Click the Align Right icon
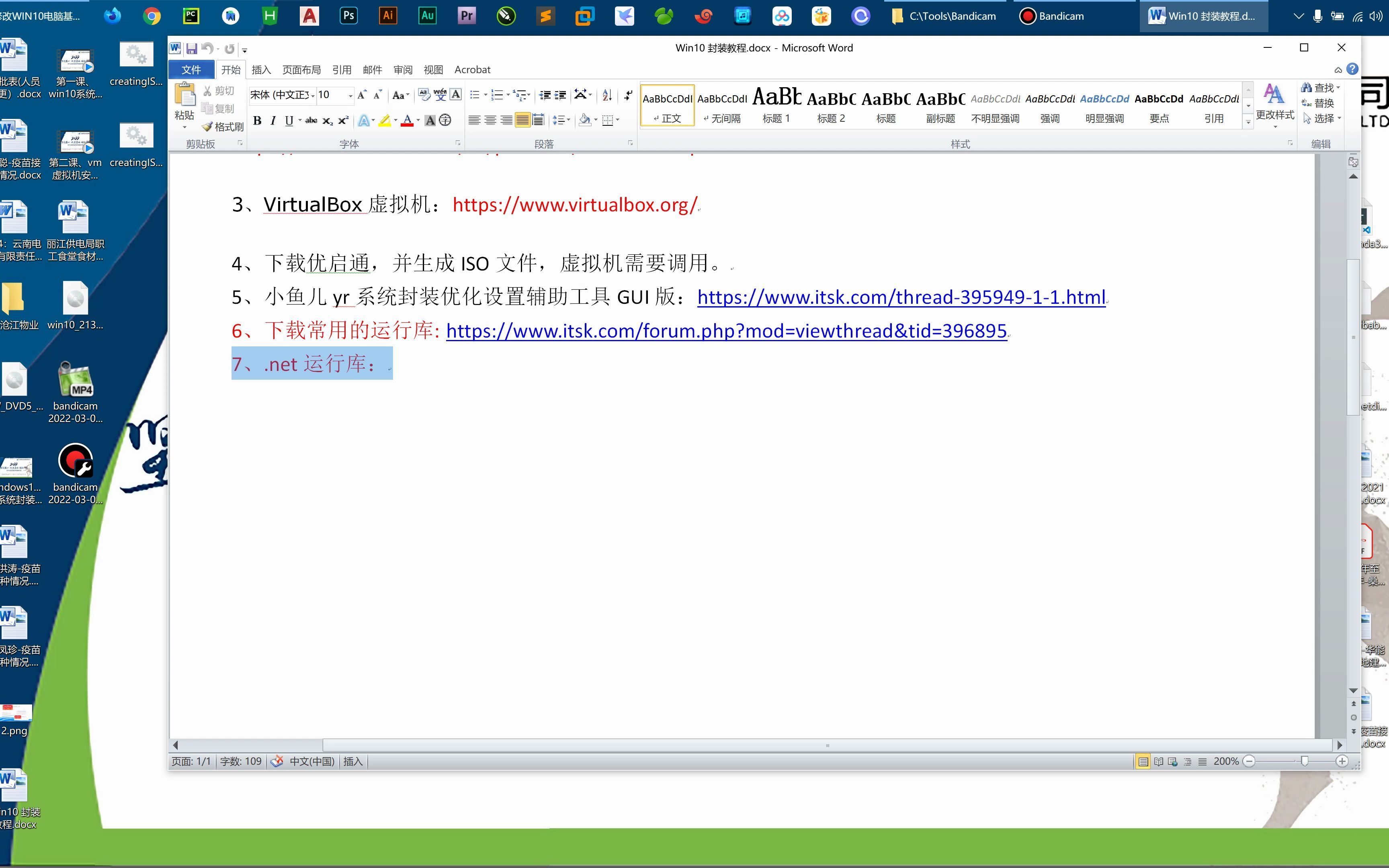1389x868 pixels. 506,121
